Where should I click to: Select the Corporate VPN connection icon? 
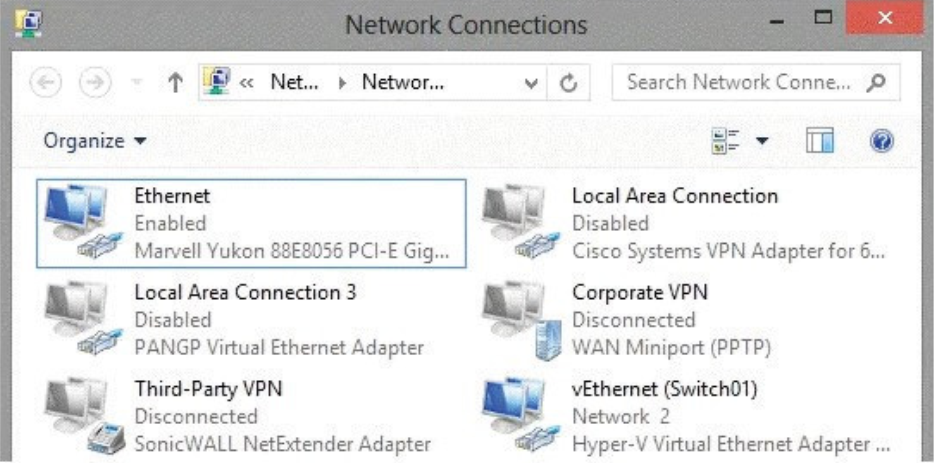coord(522,321)
